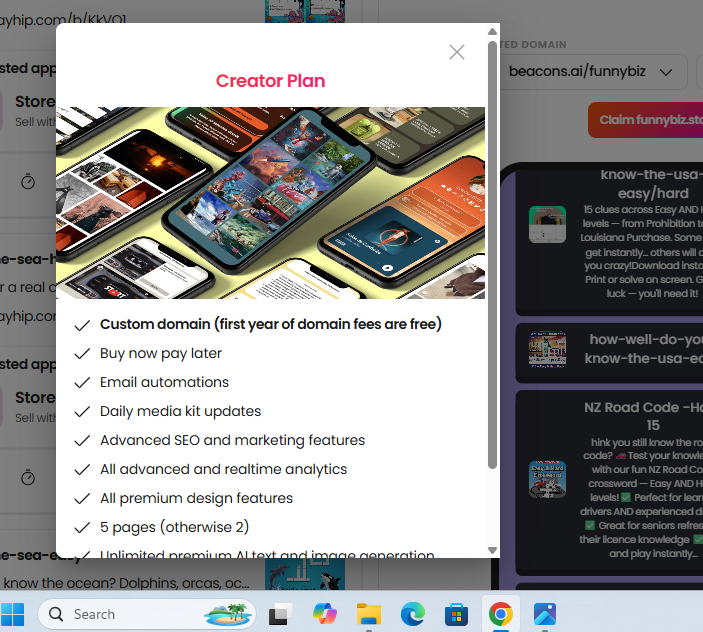Click 'Advanced SEO and marketing features' text
The image size is (703, 632).
click(x=233, y=440)
